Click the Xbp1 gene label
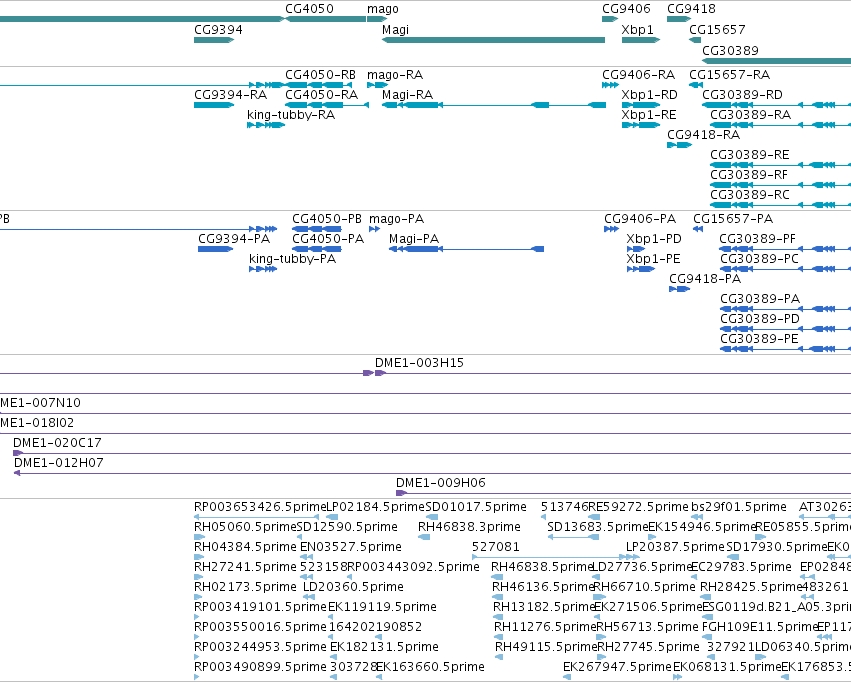Image resolution: width=851 pixels, height=682 pixels. [x=638, y=29]
